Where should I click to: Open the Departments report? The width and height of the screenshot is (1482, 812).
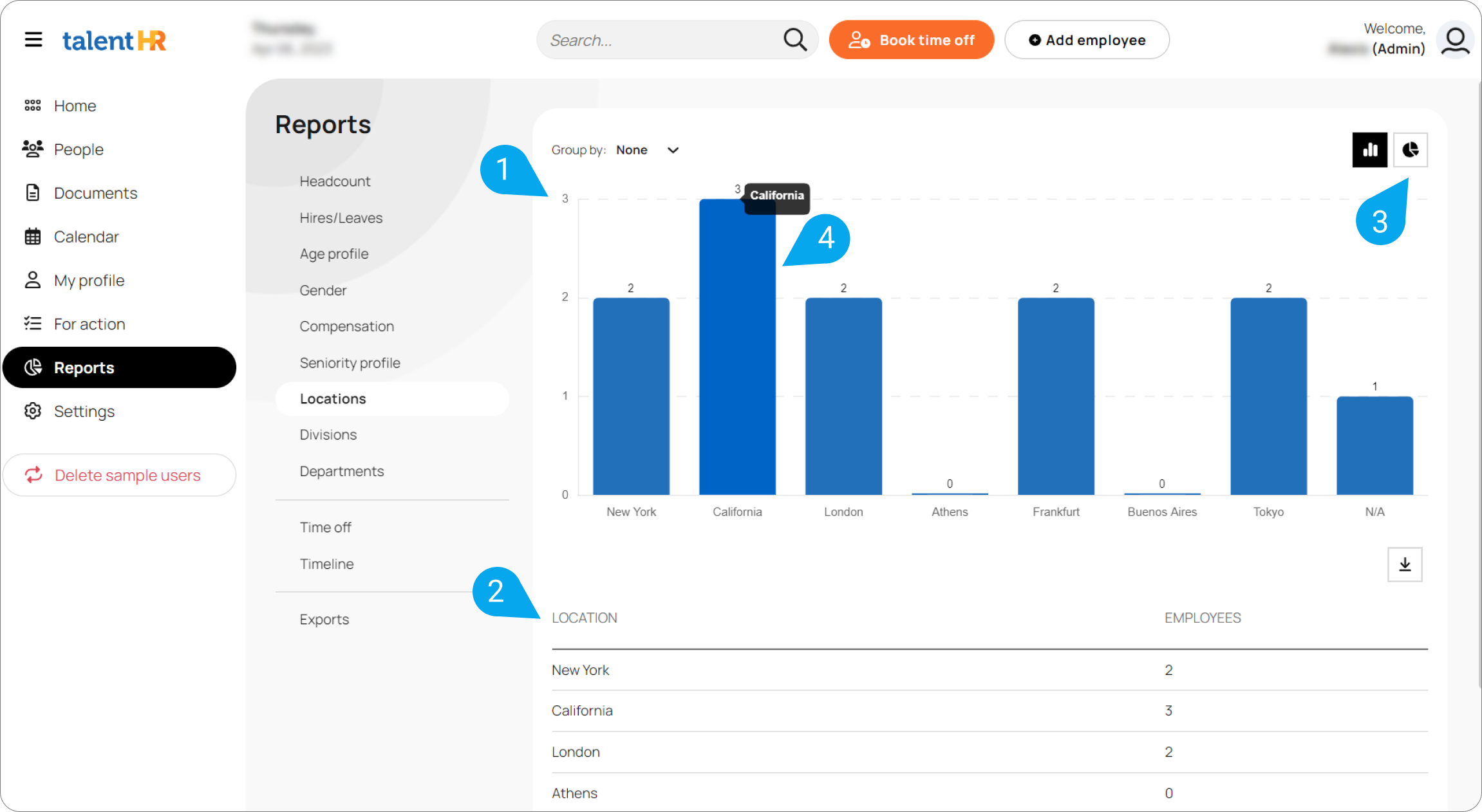coord(342,472)
